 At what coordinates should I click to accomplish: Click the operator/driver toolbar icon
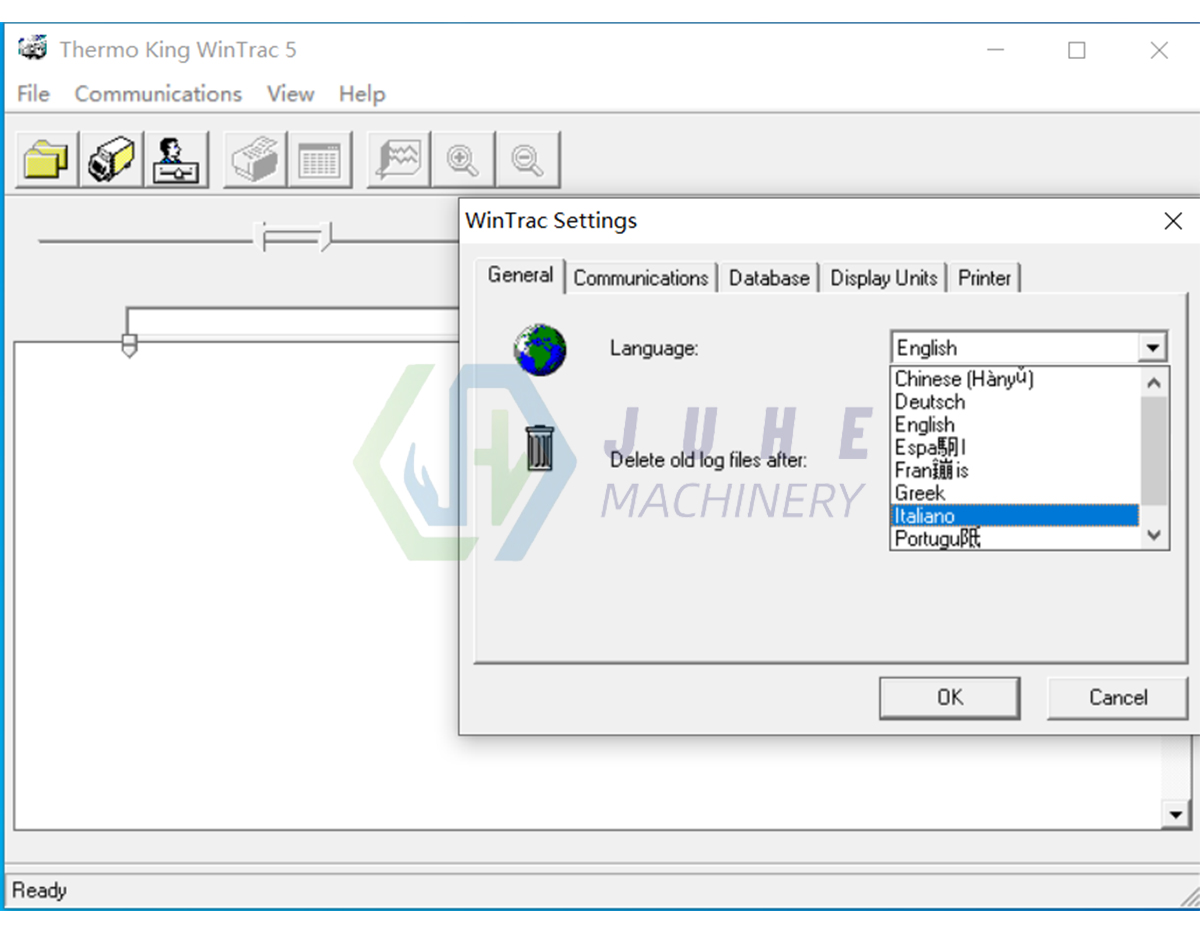pos(176,158)
